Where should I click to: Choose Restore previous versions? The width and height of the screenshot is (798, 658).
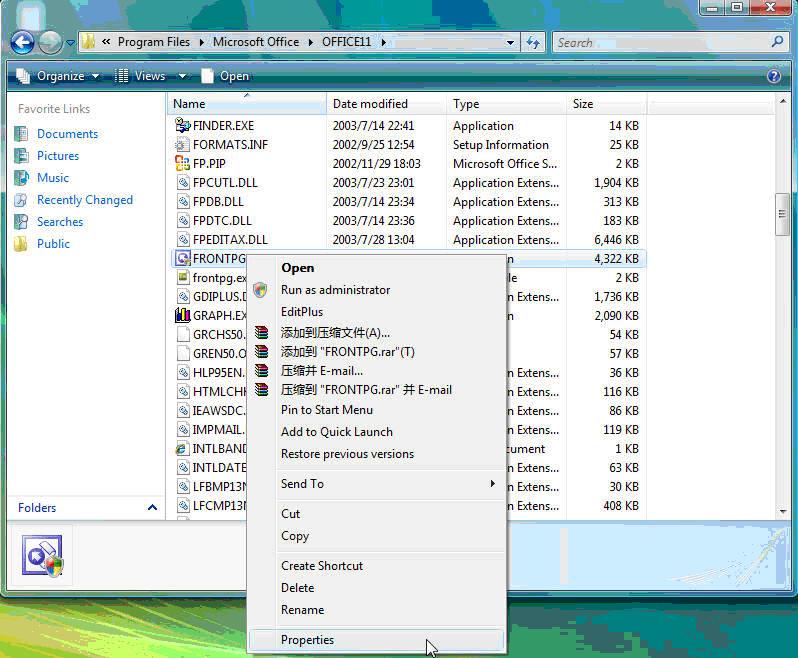(376, 453)
